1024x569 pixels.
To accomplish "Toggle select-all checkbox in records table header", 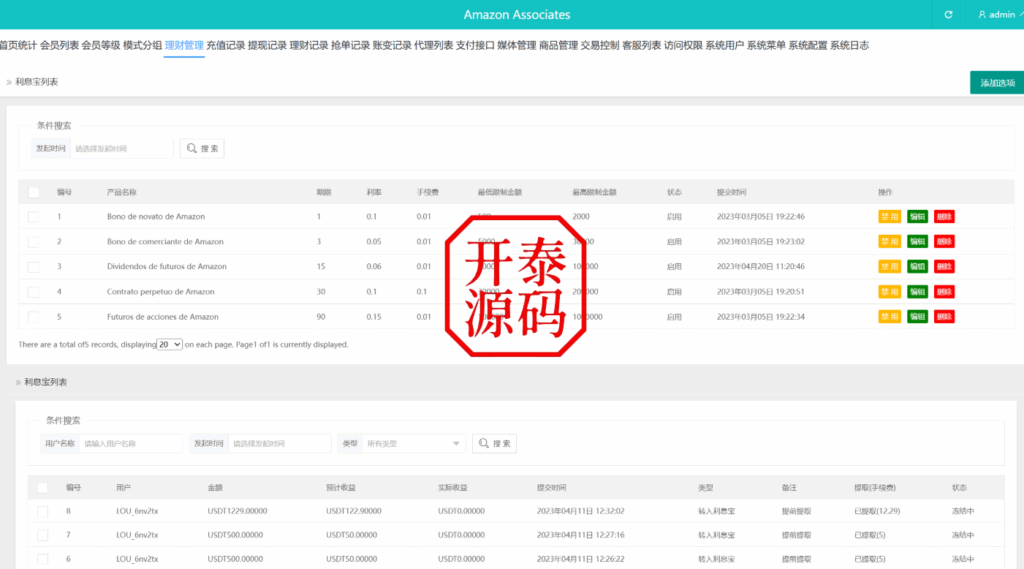I will (x=42, y=487).
